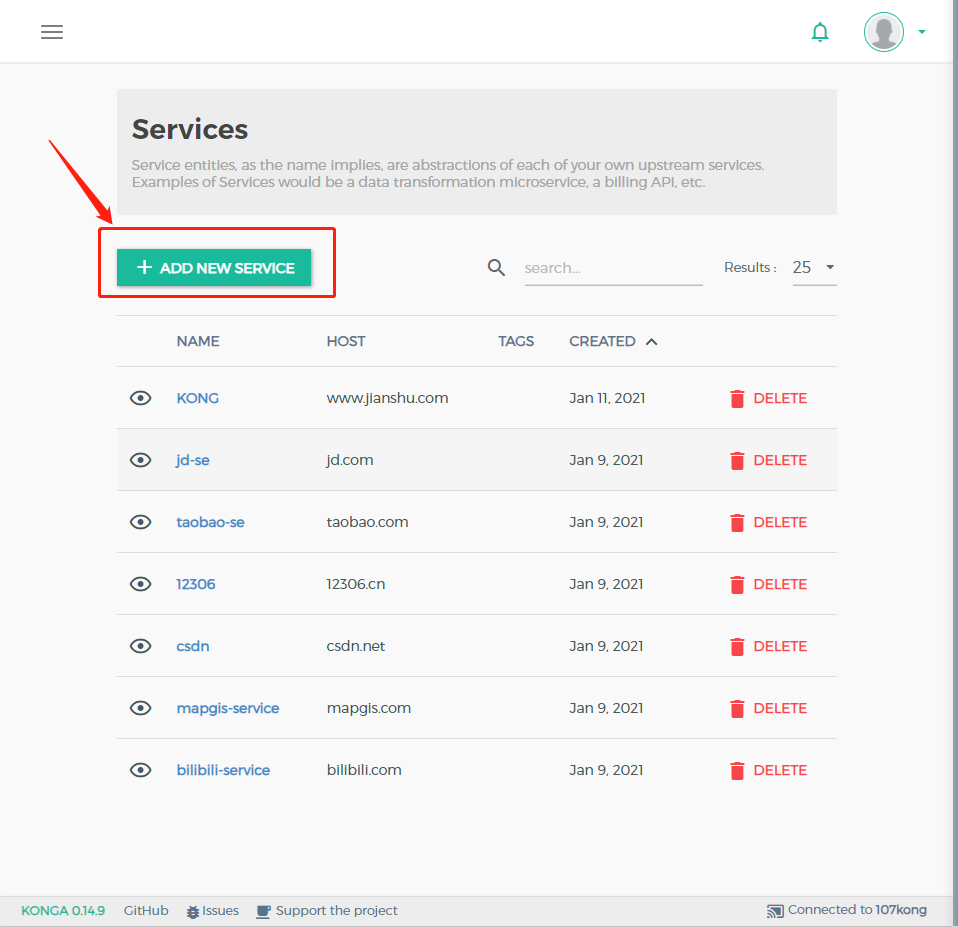Viewport: 958px width, 927px height.
Task: Click the eye icon beside csdn service
Action: 140,645
